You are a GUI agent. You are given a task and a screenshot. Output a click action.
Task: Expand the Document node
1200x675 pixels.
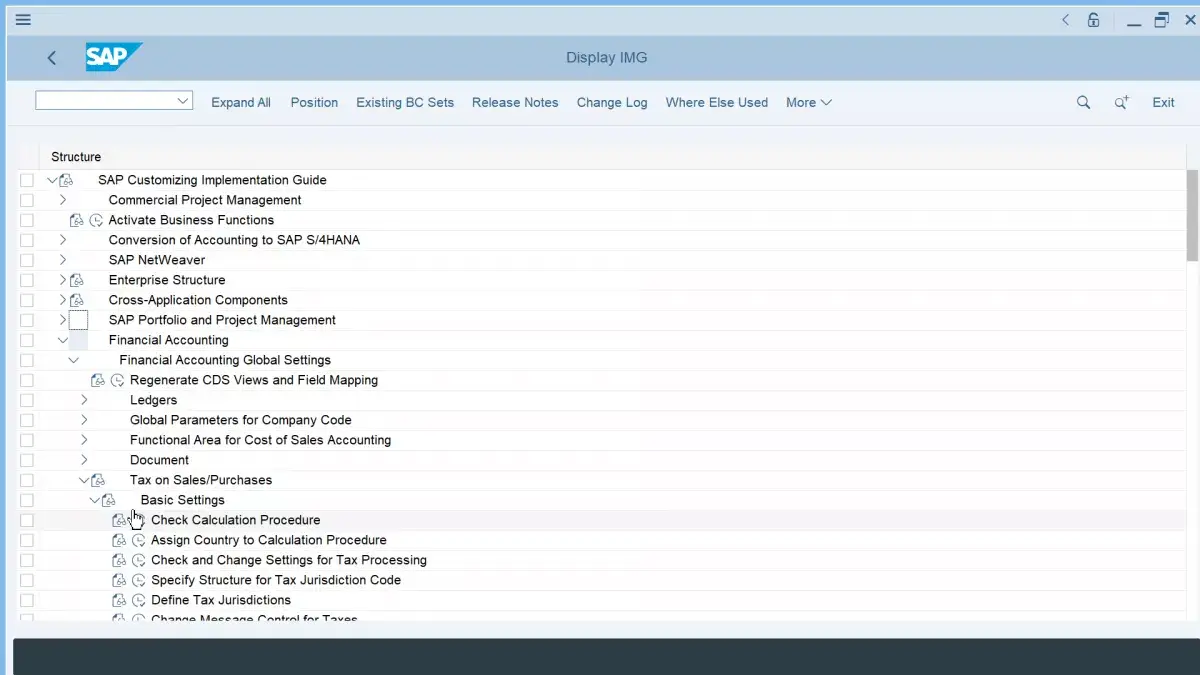point(84,460)
